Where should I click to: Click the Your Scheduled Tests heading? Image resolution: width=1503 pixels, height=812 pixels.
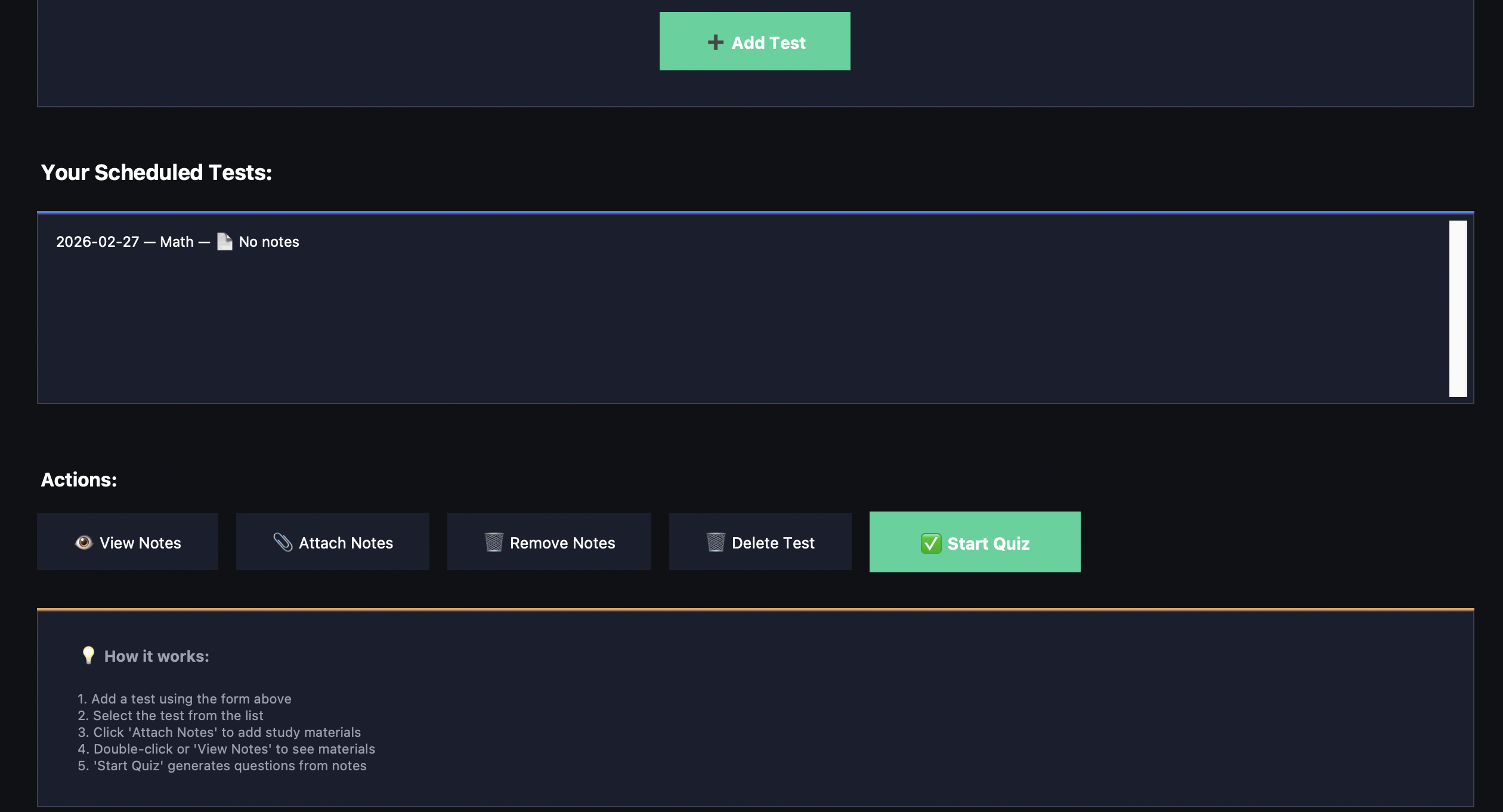click(x=156, y=172)
